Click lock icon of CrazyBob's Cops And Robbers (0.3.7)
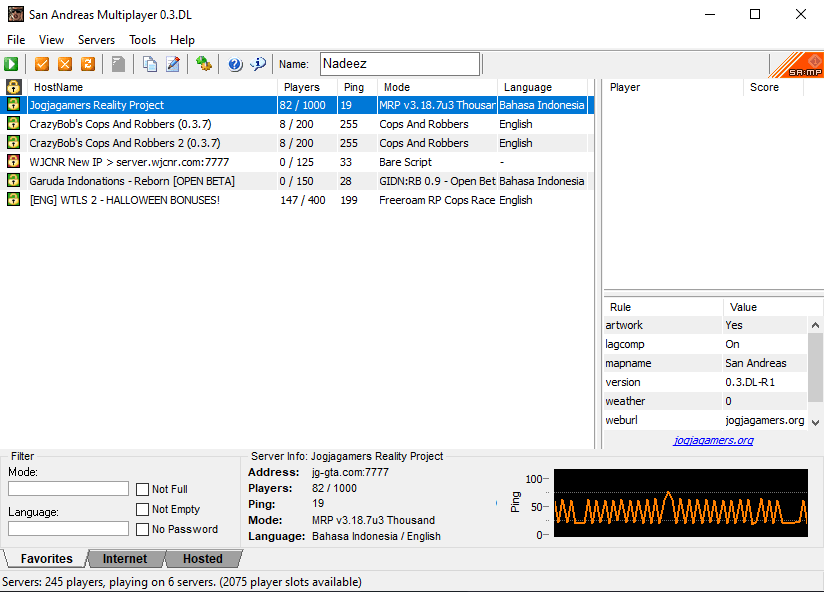Screen dimensions: 824x592 13,123
